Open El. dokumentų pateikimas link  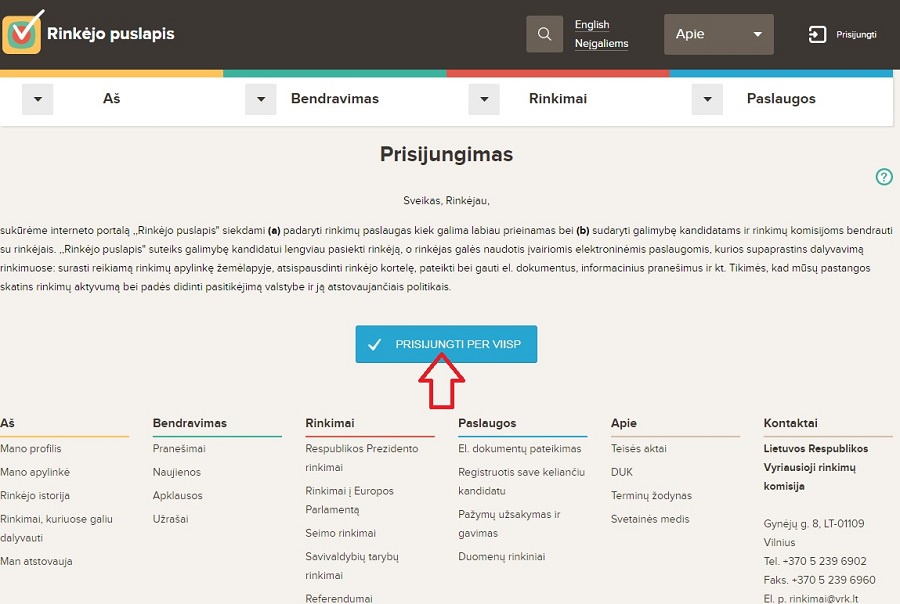[x=519, y=448]
